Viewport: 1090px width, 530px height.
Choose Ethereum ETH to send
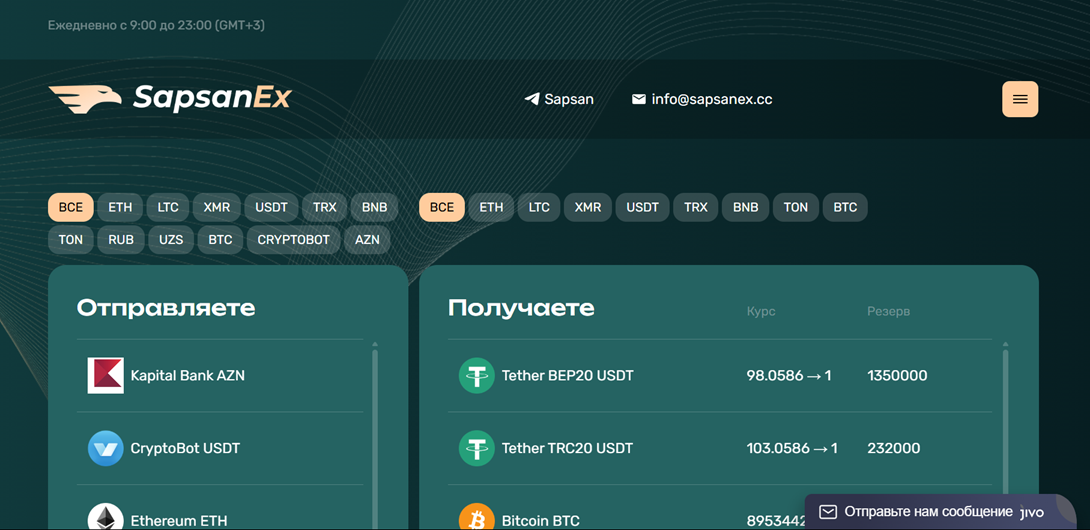220,508
